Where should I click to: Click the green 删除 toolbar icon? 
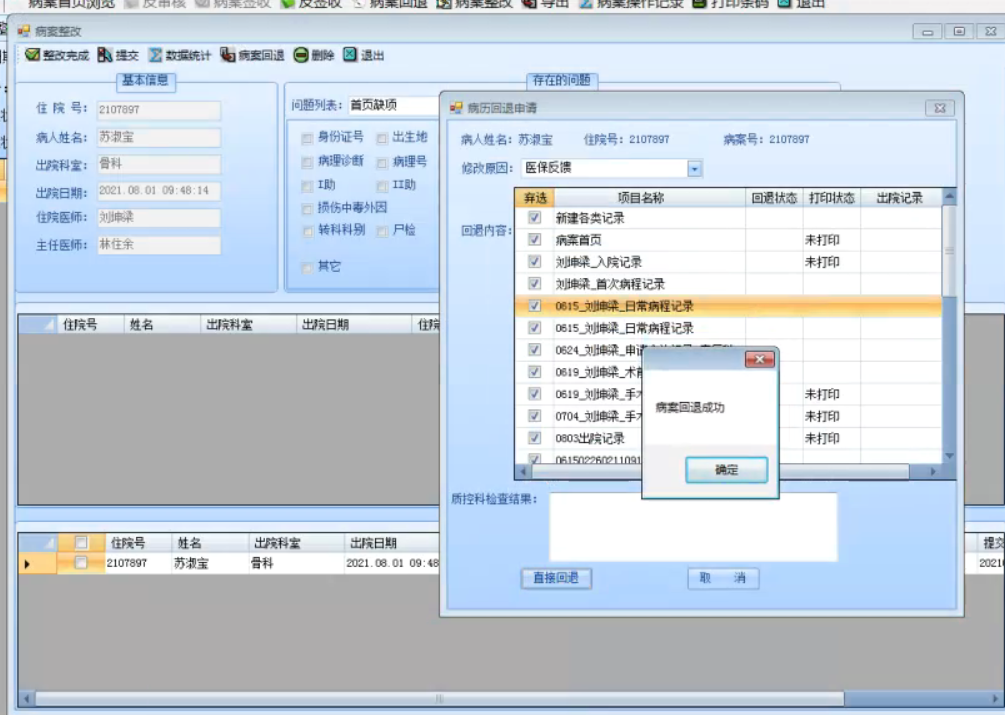pyautogui.click(x=301, y=55)
